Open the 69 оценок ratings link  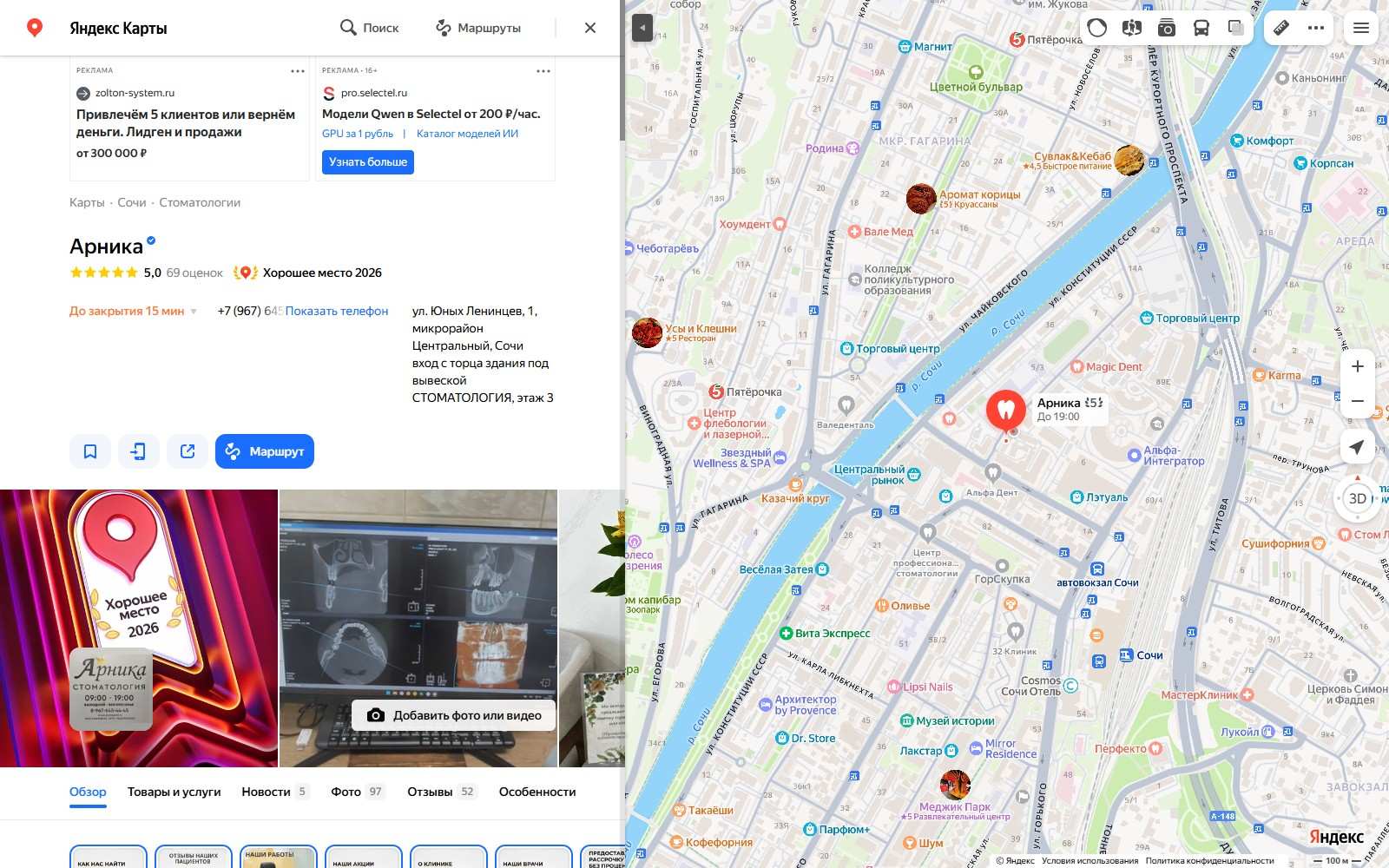tap(194, 273)
